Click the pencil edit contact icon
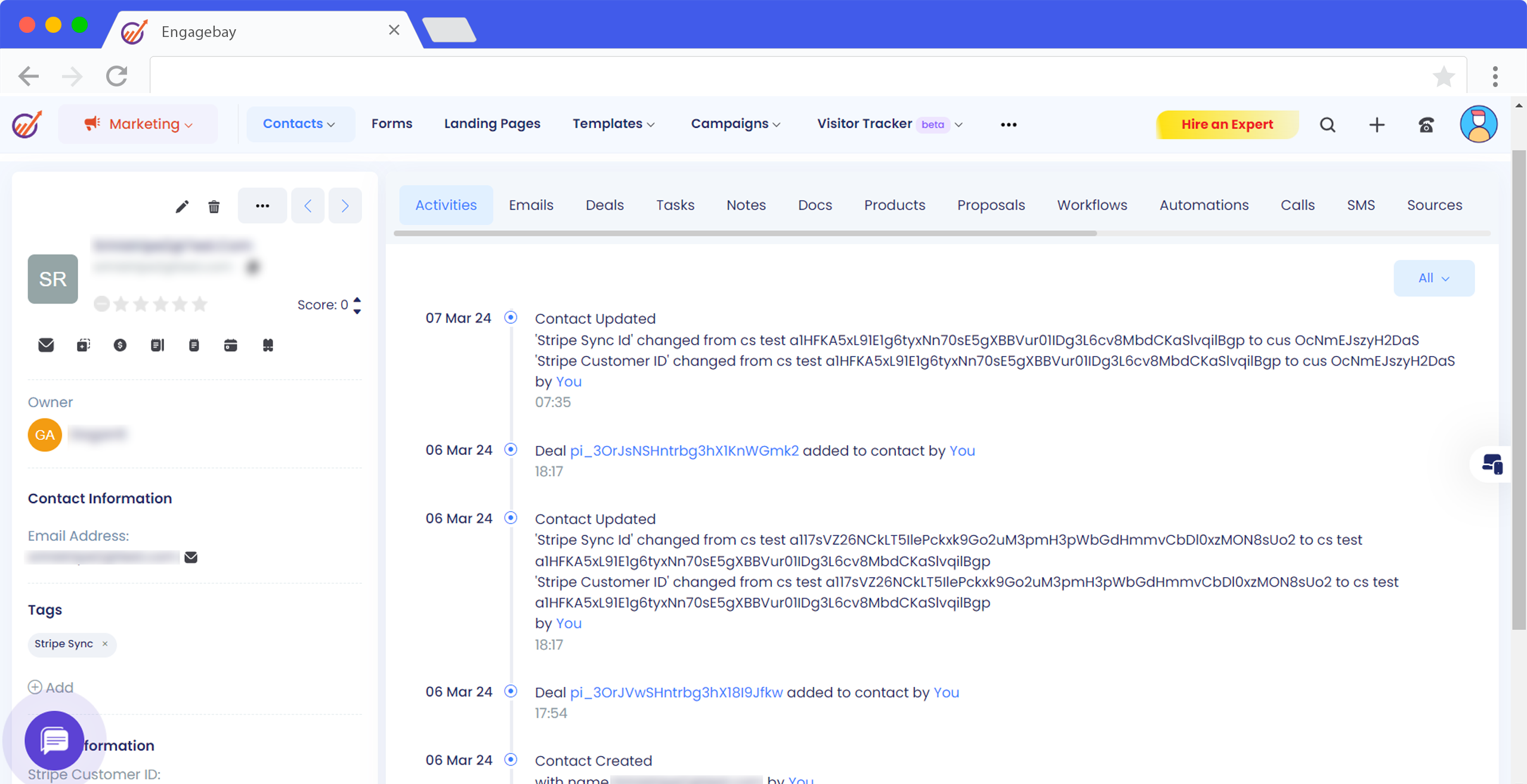Viewport: 1527px width, 784px height. click(x=182, y=206)
